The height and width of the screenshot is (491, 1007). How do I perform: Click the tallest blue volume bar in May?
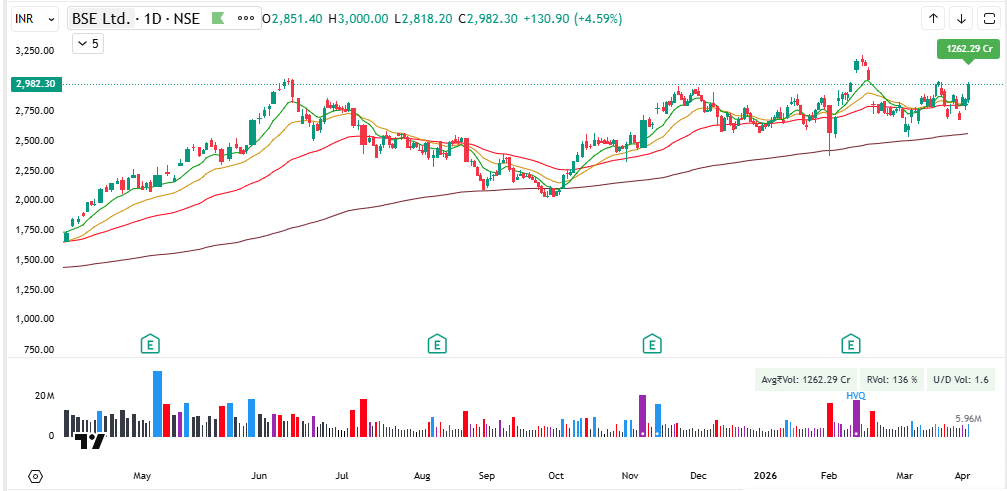(157, 404)
